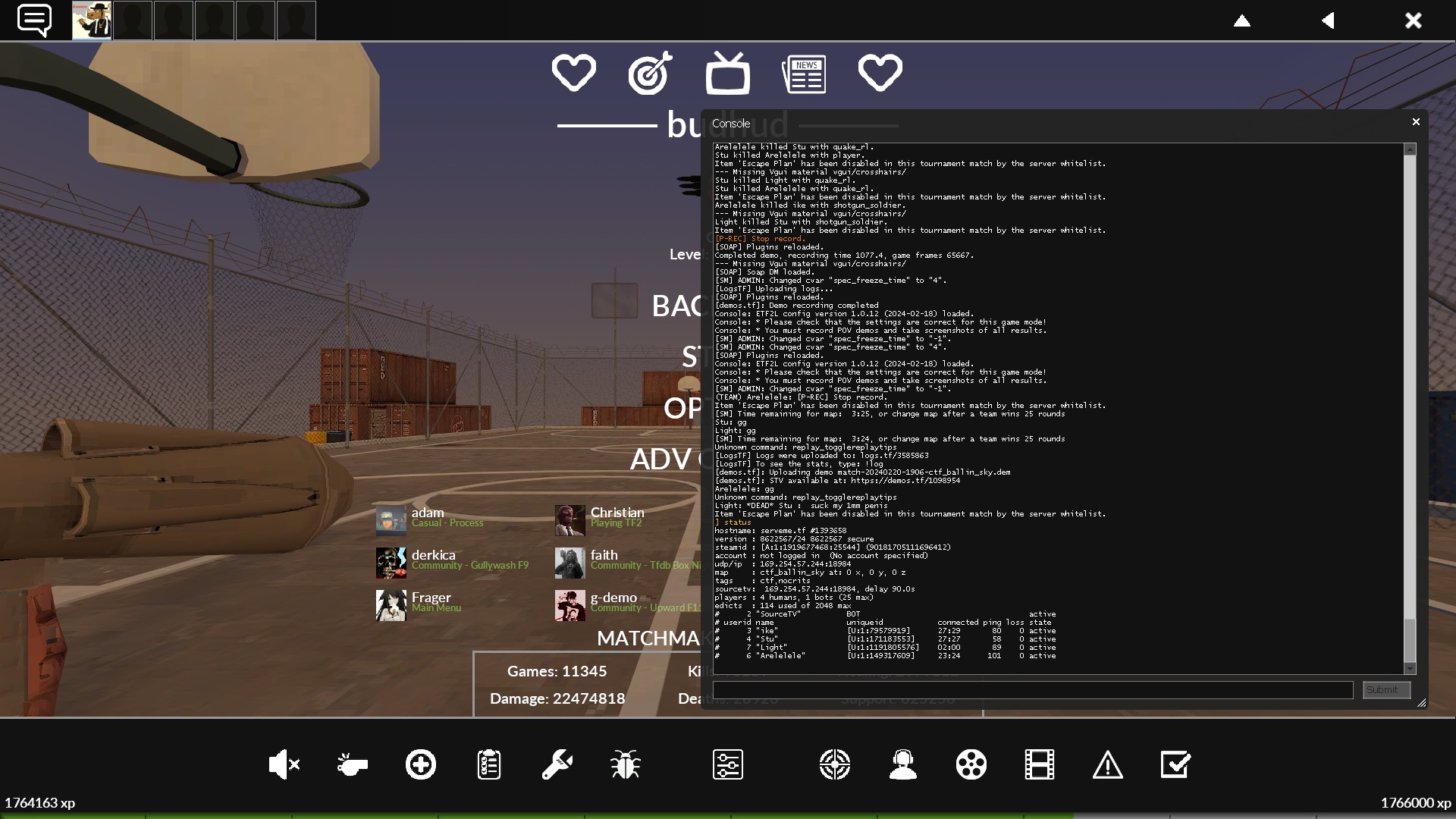Open the sliders settings icon
The image size is (1456, 819).
(x=728, y=764)
